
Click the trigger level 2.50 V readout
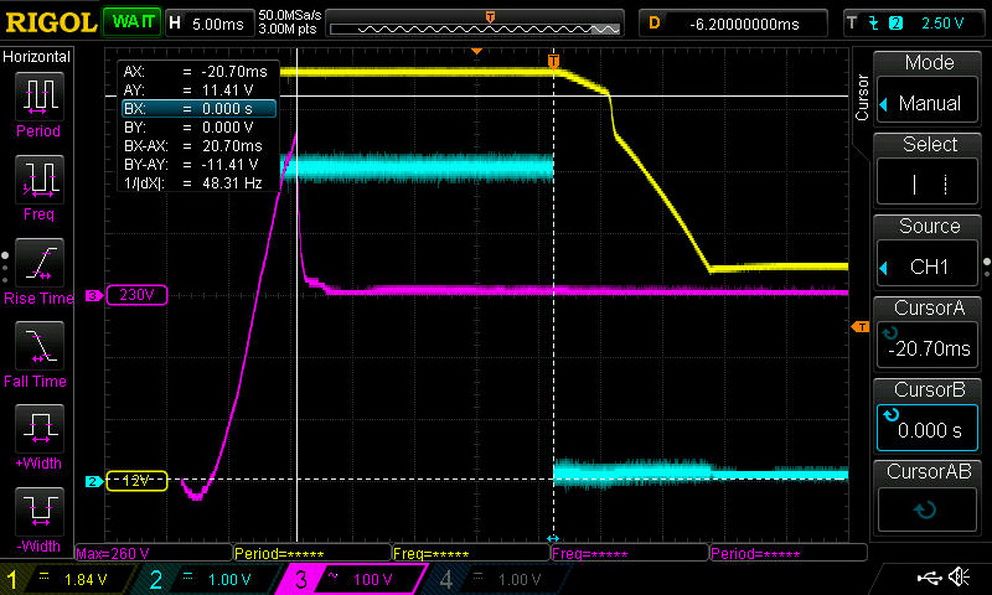[942, 23]
